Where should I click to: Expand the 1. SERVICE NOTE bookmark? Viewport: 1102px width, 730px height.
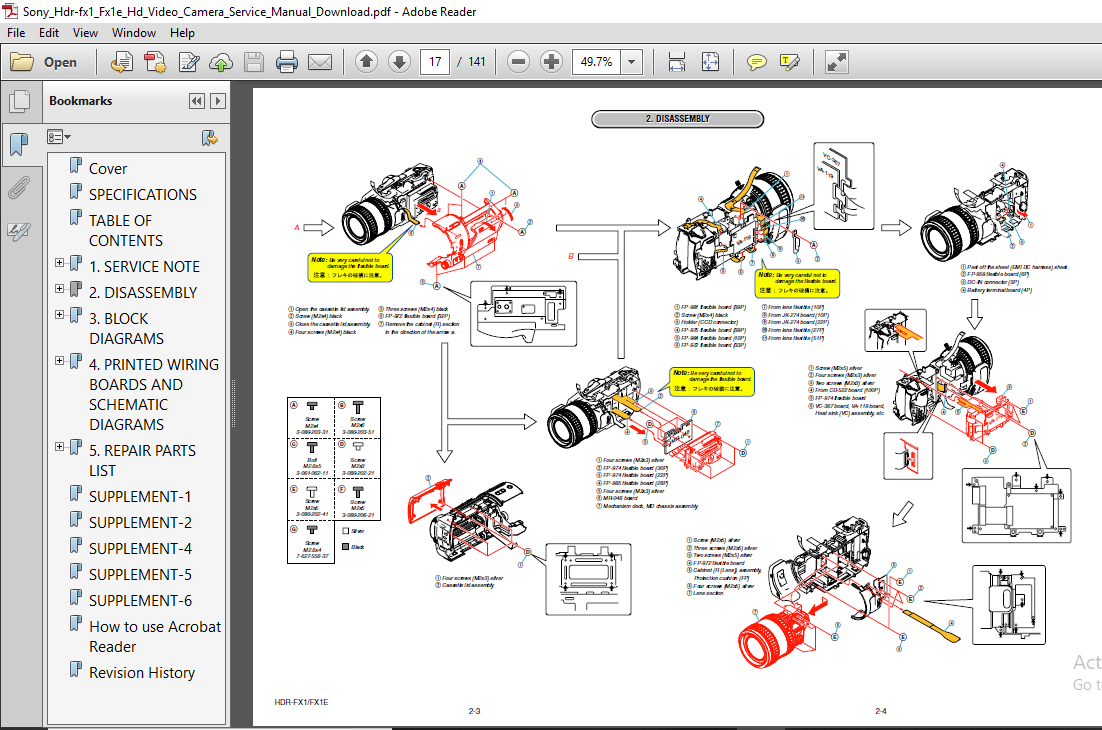(x=60, y=263)
